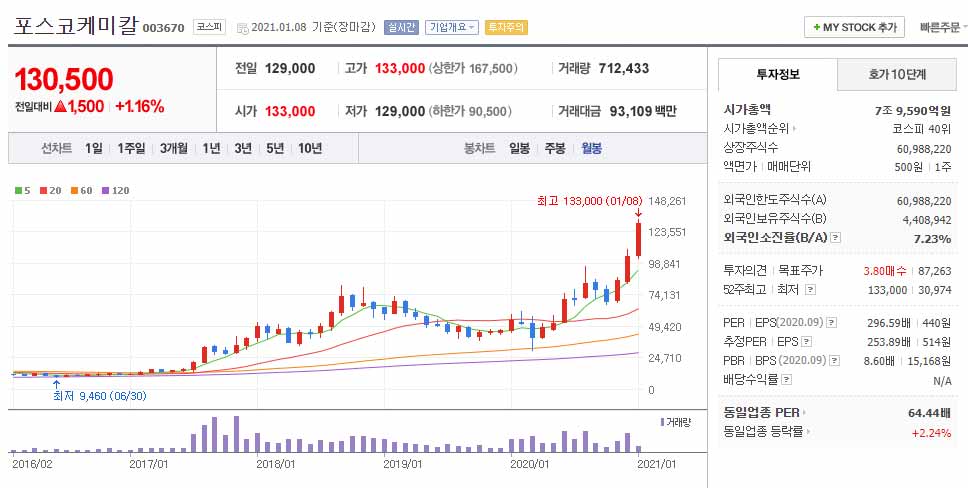Image resolution: width=968 pixels, height=488 pixels.
Task: Click the 코스피 market label
Action: [x=209, y=27]
